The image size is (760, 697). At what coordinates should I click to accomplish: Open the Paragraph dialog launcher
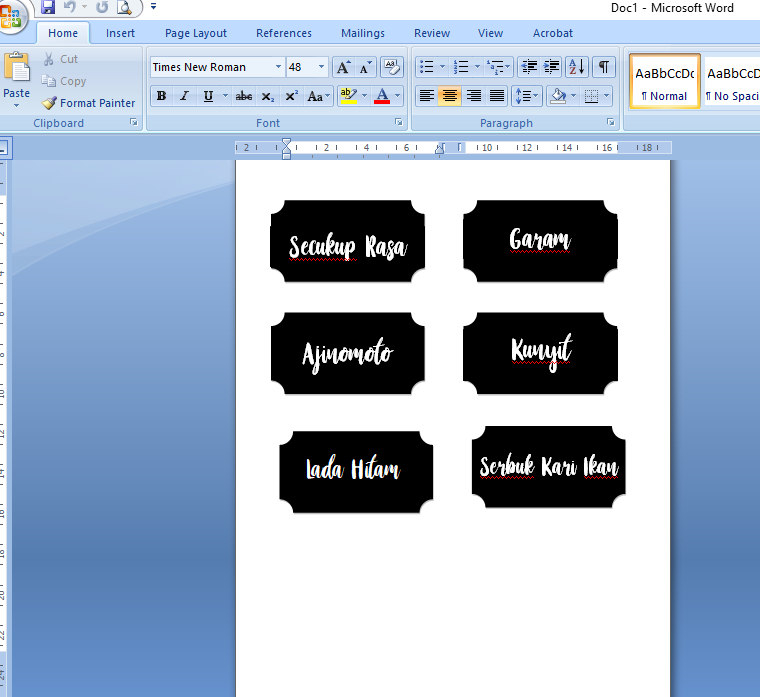(x=611, y=123)
